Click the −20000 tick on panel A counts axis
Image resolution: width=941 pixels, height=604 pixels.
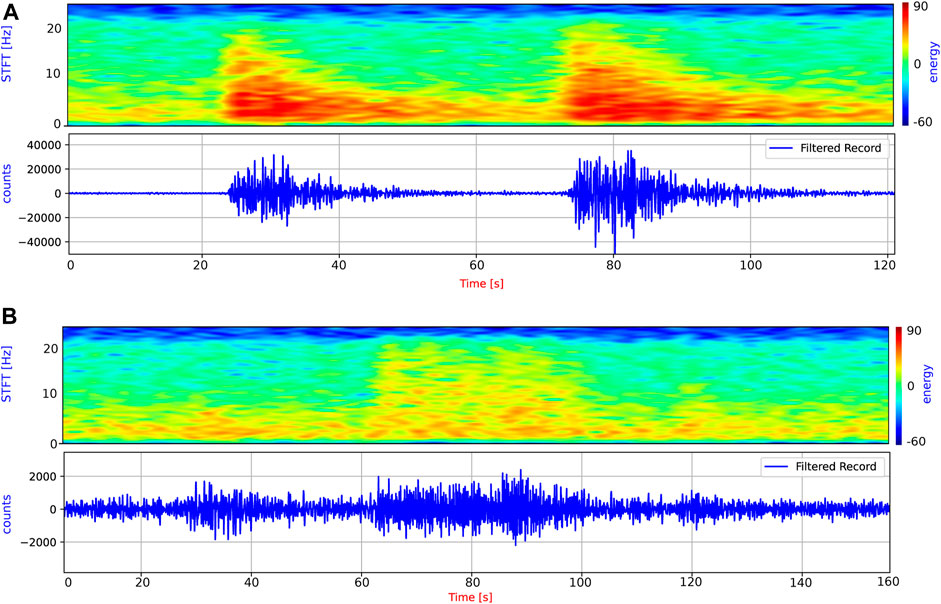40,218
